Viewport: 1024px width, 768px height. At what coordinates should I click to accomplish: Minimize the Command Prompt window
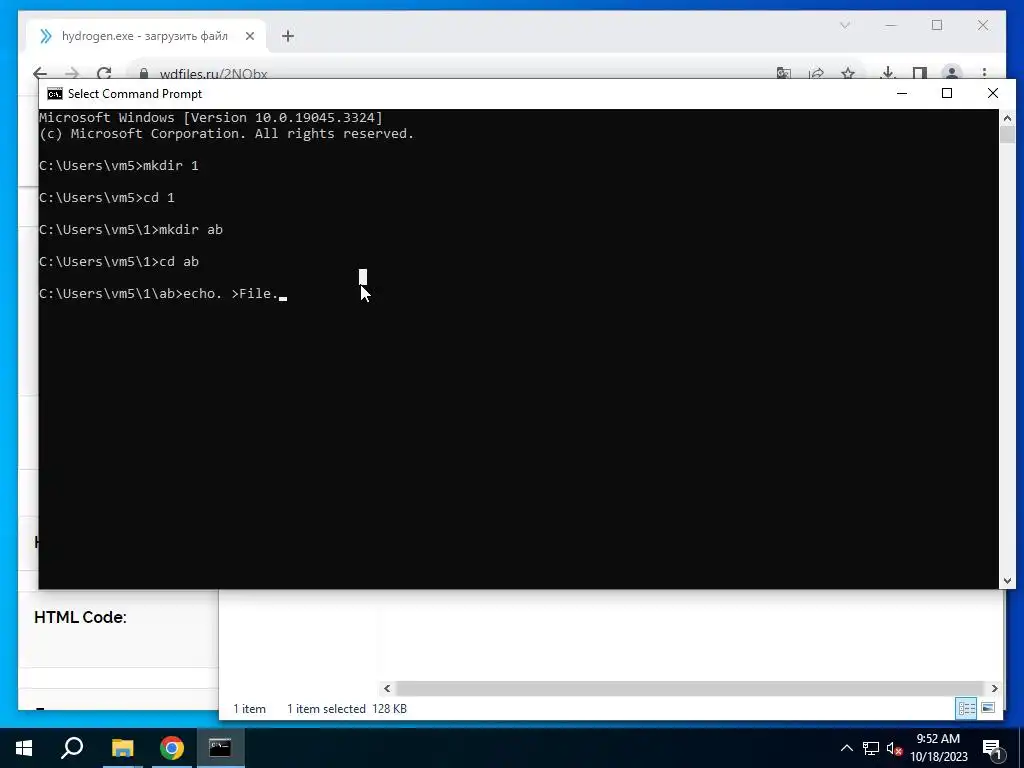click(902, 93)
